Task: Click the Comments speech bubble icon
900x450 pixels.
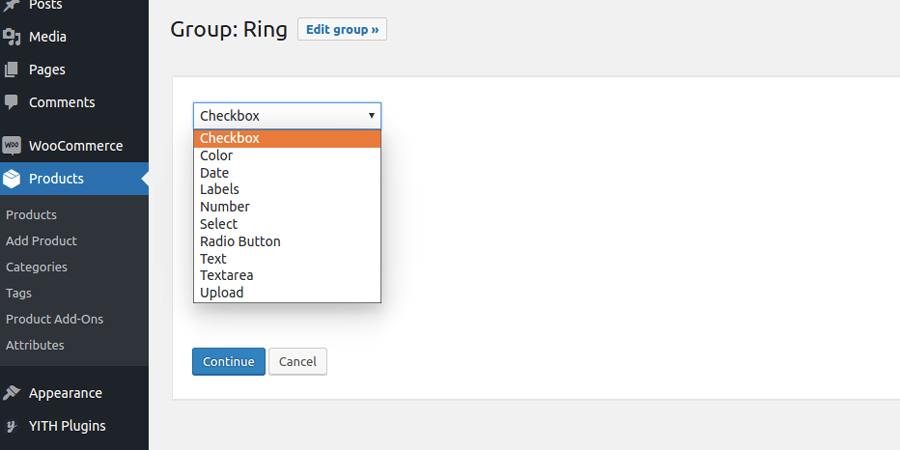Action: click(11, 102)
